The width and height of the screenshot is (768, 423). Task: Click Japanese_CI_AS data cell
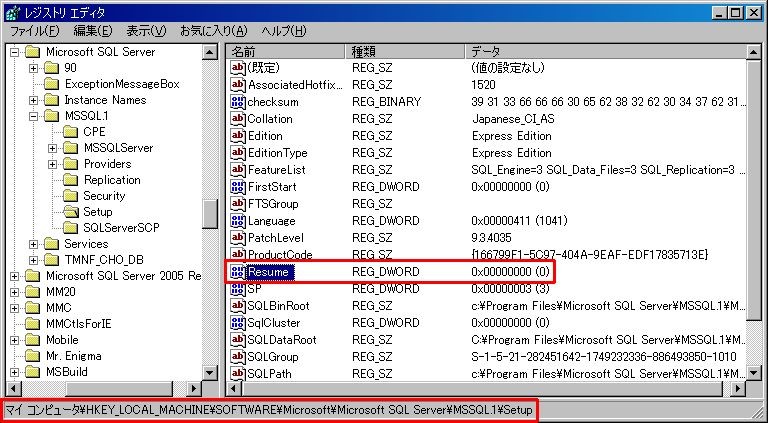click(513, 119)
